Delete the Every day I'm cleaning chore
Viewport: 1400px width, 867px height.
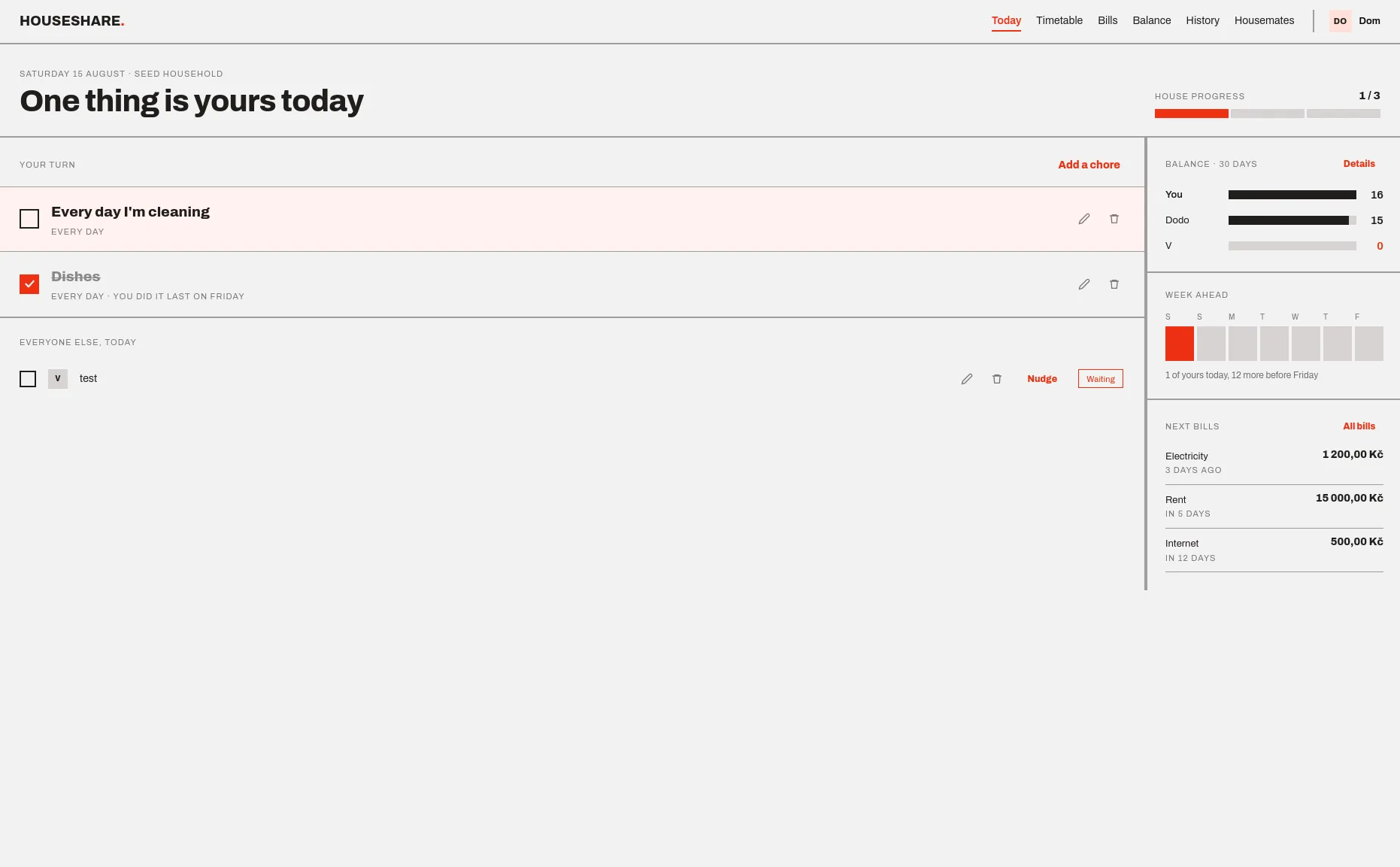[x=1114, y=219]
